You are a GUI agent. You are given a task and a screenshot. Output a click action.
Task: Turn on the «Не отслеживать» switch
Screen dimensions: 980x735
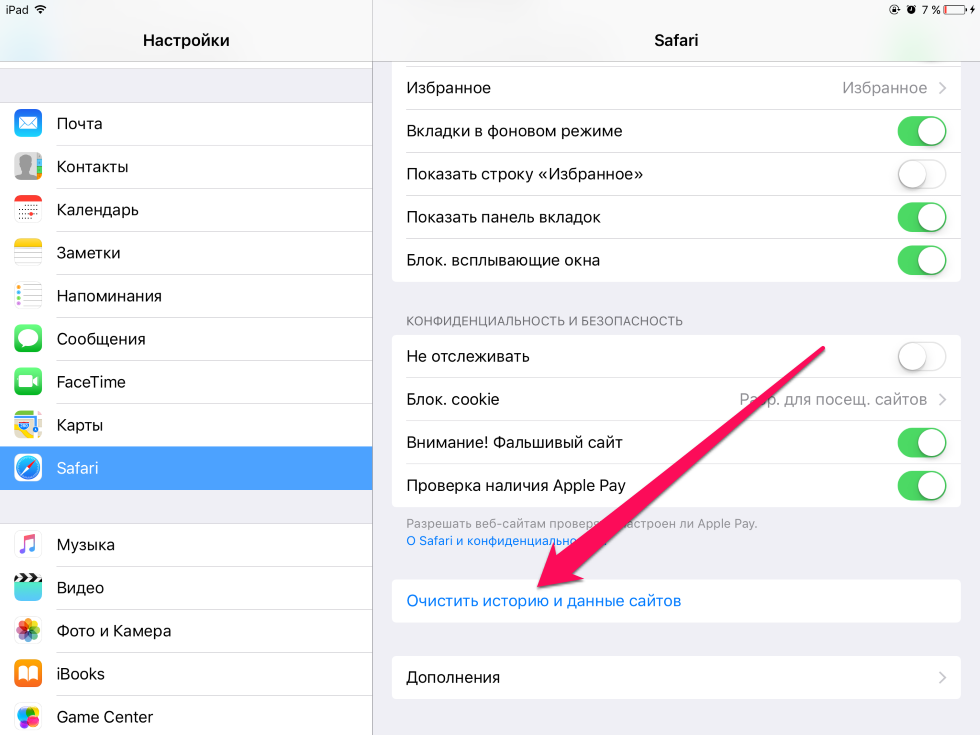pyautogui.click(x=922, y=357)
